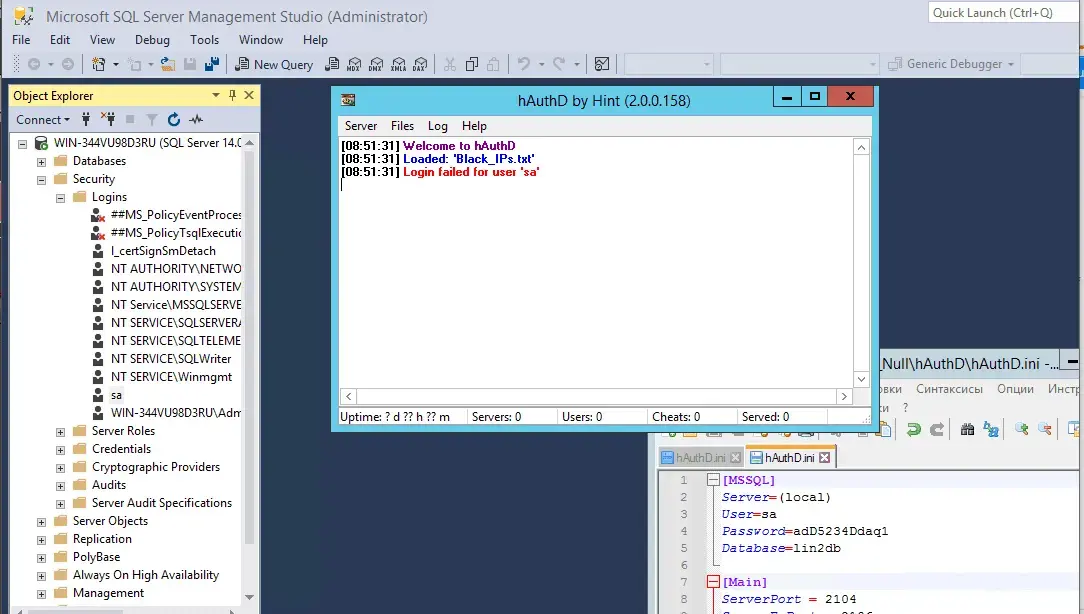Open the Undo history dropdown arrow
This screenshot has width=1084, height=614.
tap(541, 64)
